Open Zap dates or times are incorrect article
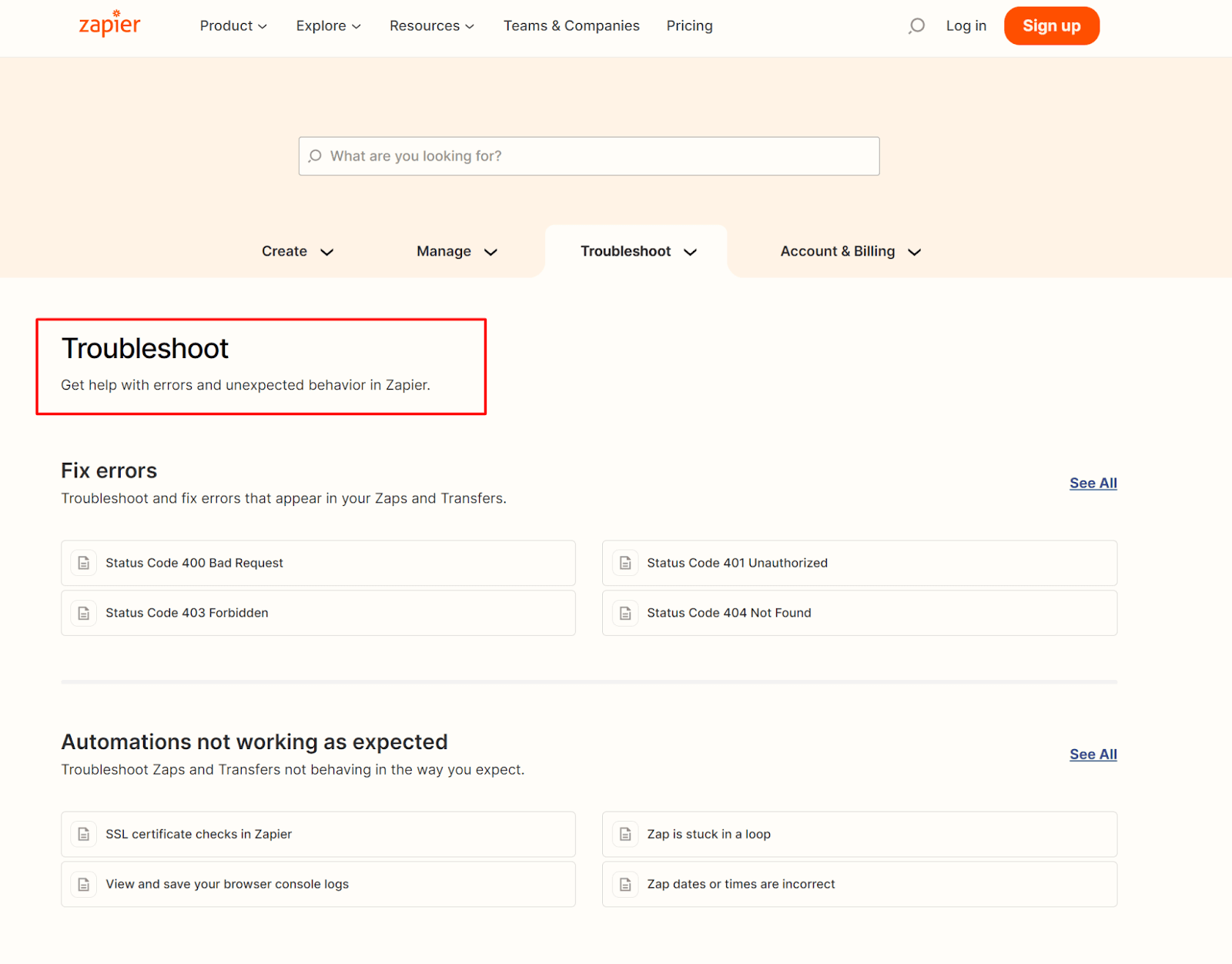This screenshot has height=964, width=1232. [741, 885]
